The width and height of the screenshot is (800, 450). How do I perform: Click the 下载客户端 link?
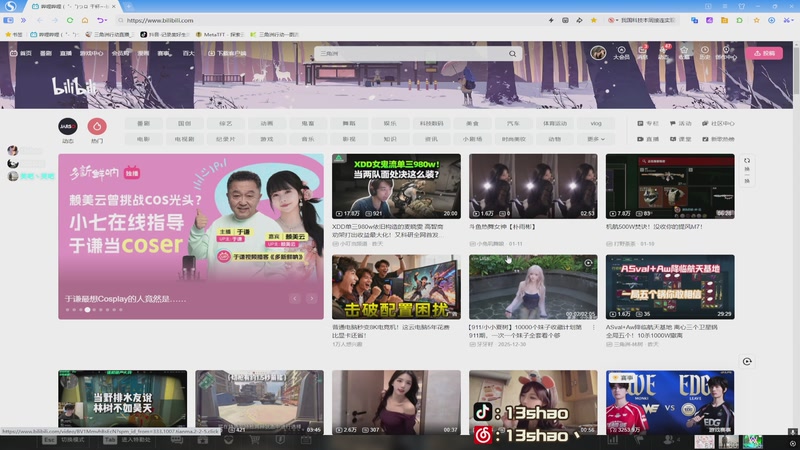pyautogui.click(x=227, y=53)
